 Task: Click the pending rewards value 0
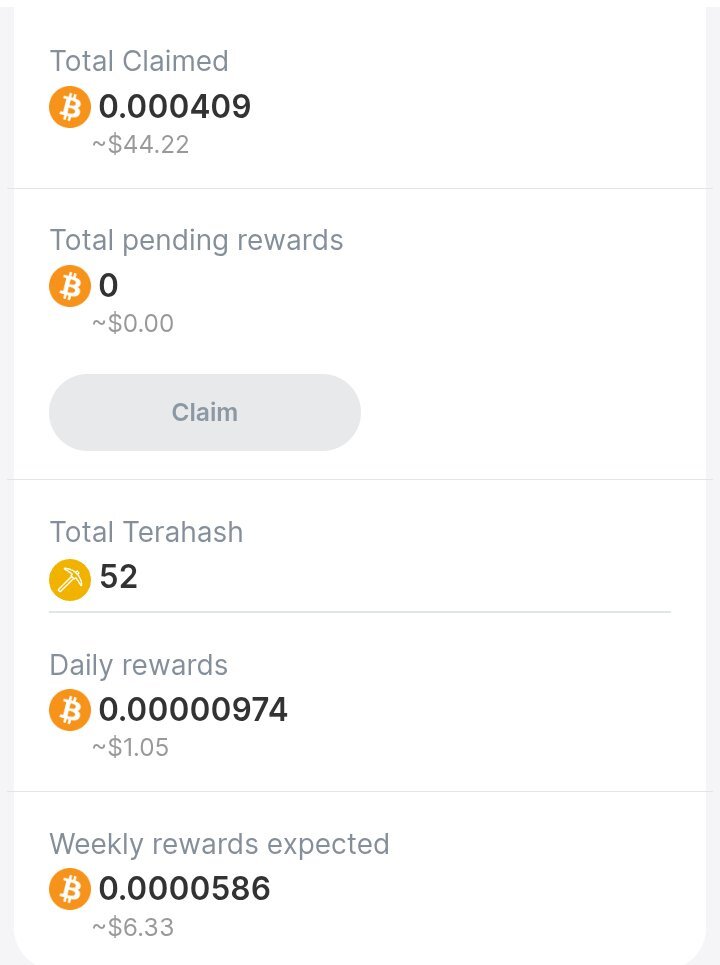click(108, 286)
